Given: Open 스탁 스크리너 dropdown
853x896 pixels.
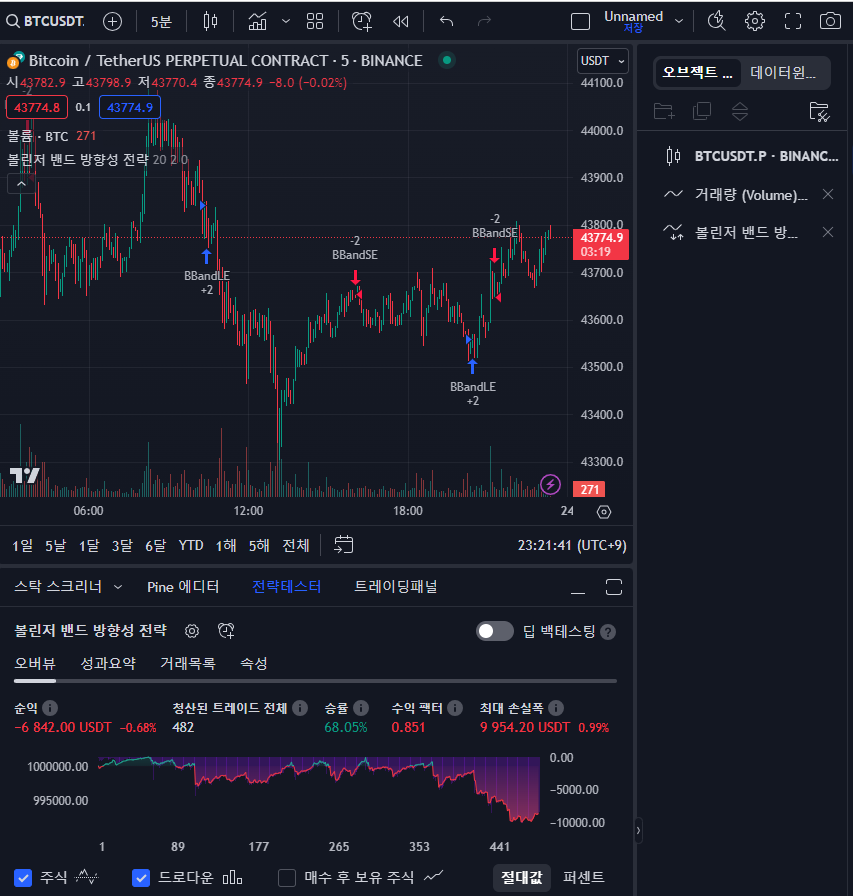Looking at the screenshot, I should click(x=68, y=587).
